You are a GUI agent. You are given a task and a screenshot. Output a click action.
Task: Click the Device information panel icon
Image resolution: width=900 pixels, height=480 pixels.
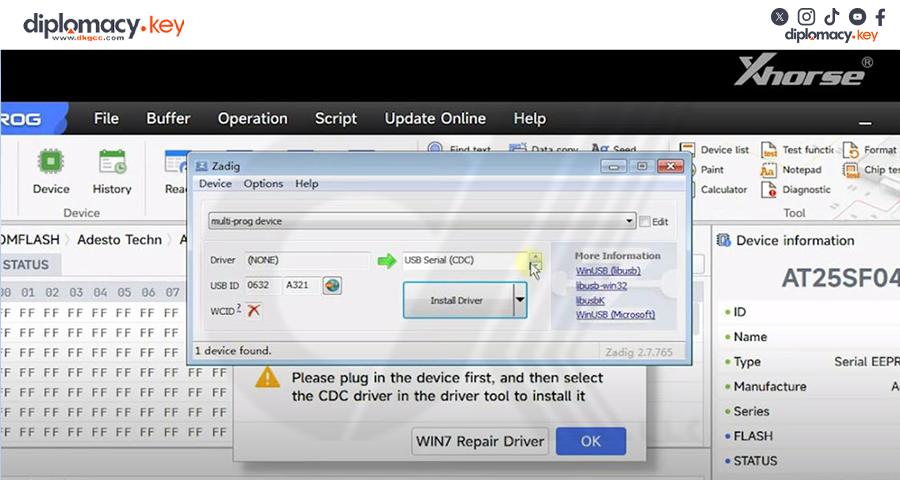click(724, 241)
